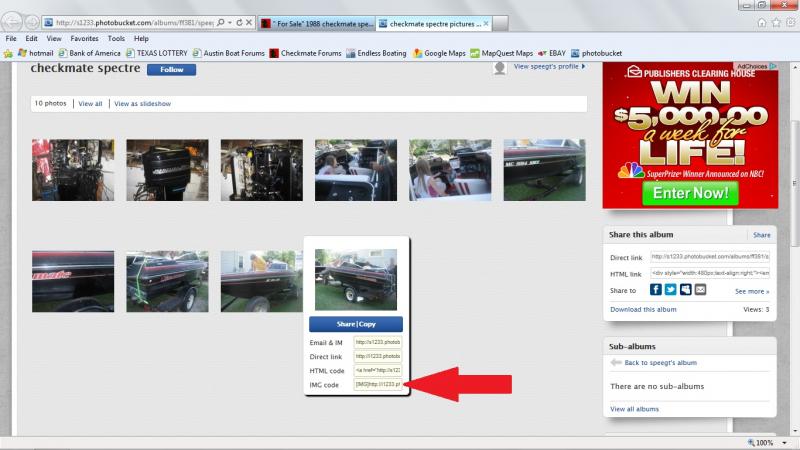The width and height of the screenshot is (800, 450).
Task: Open the View menu
Action: point(54,38)
